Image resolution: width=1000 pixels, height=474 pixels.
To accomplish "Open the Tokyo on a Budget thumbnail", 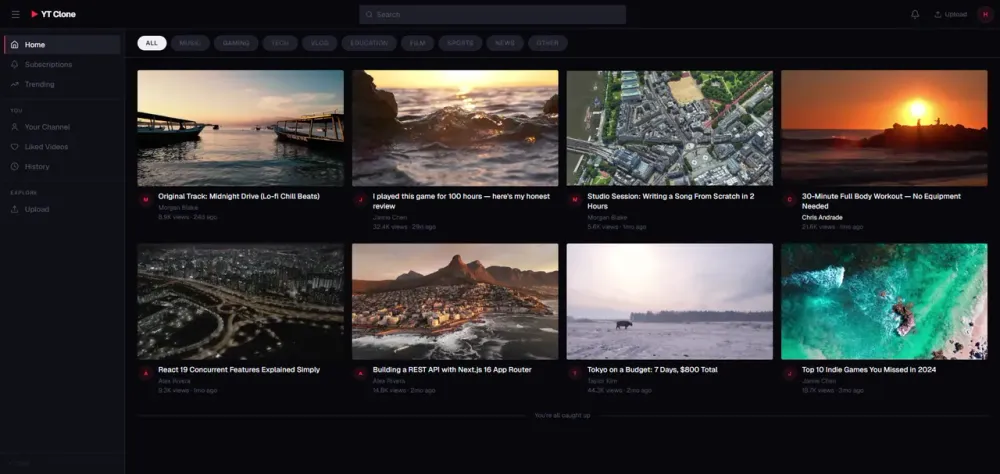I will tap(670, 301).
